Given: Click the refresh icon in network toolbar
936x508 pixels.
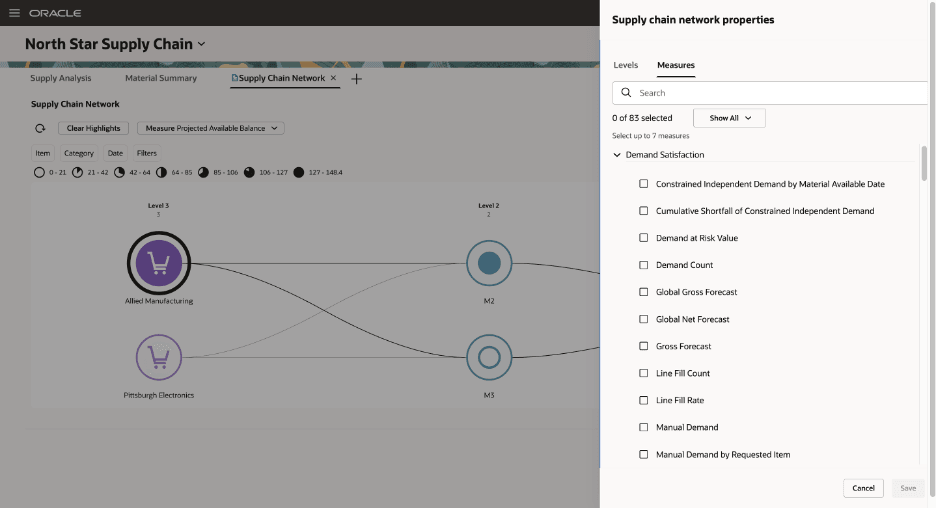Looking at the screenshot, I should click(40, 128).
